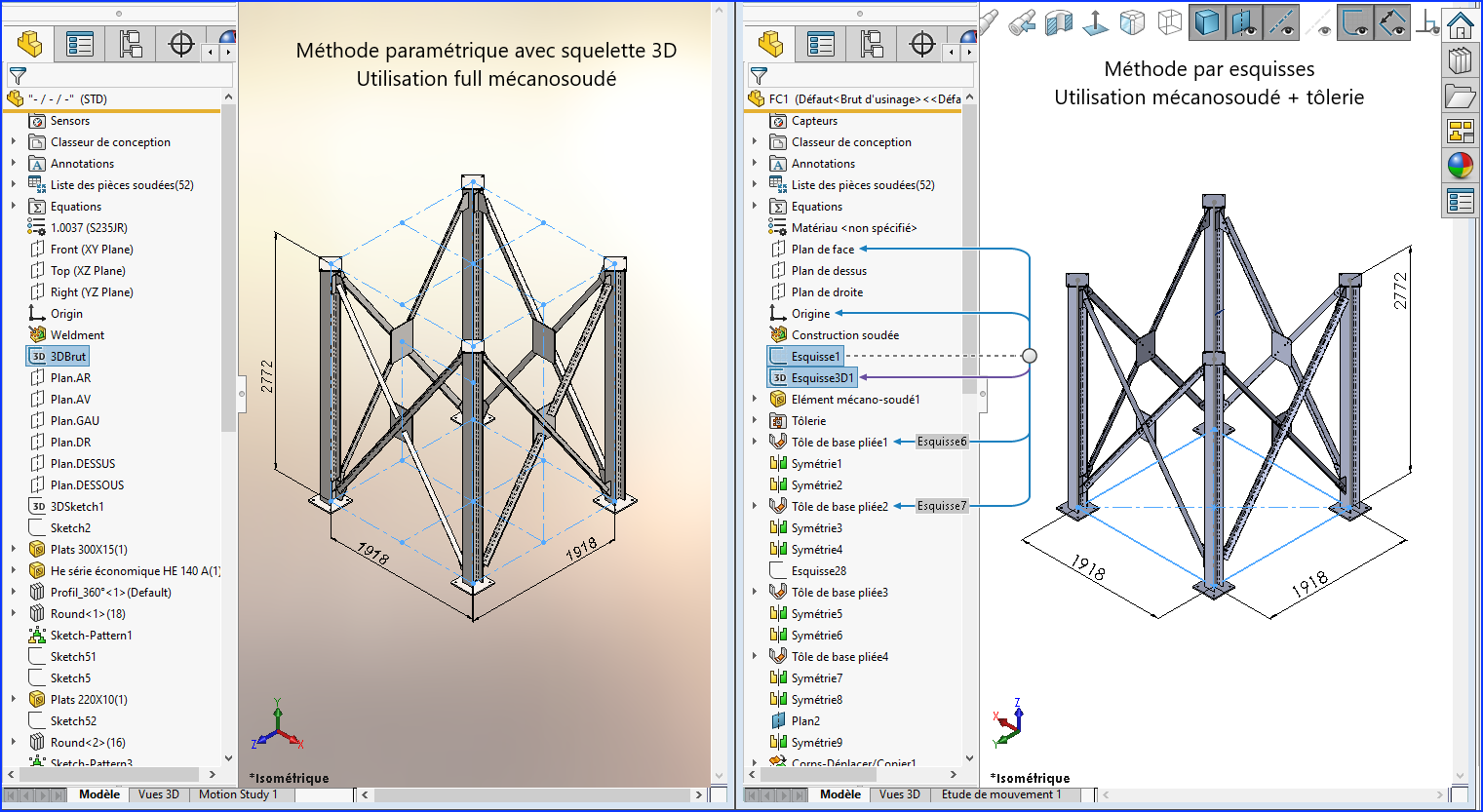Viewport: 1483px width, 812px height.
Task: Toggle dimension visibility eye icon
Action: coord(1393,22)
